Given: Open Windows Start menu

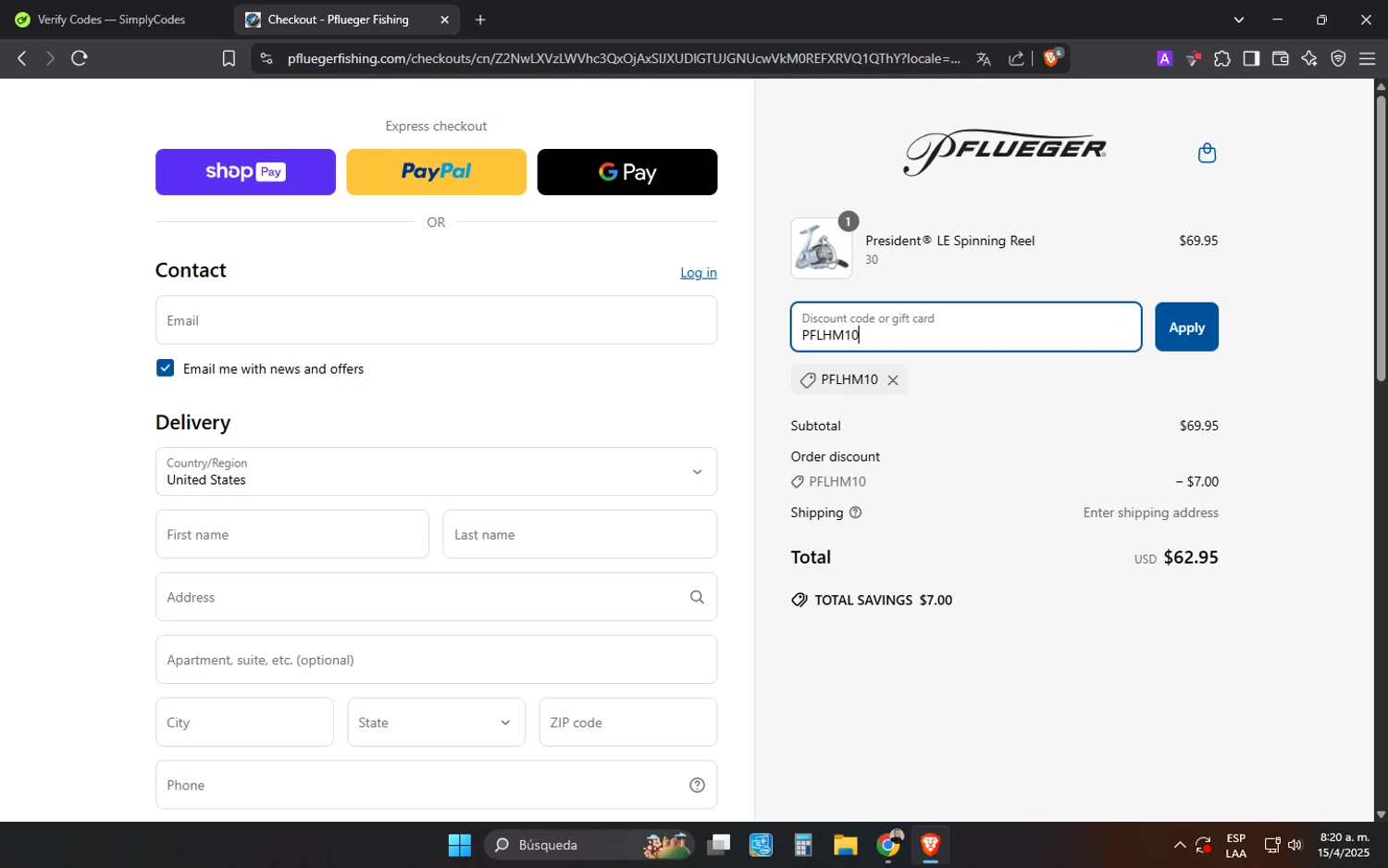Looking at the screenshot, I should 460,845.
